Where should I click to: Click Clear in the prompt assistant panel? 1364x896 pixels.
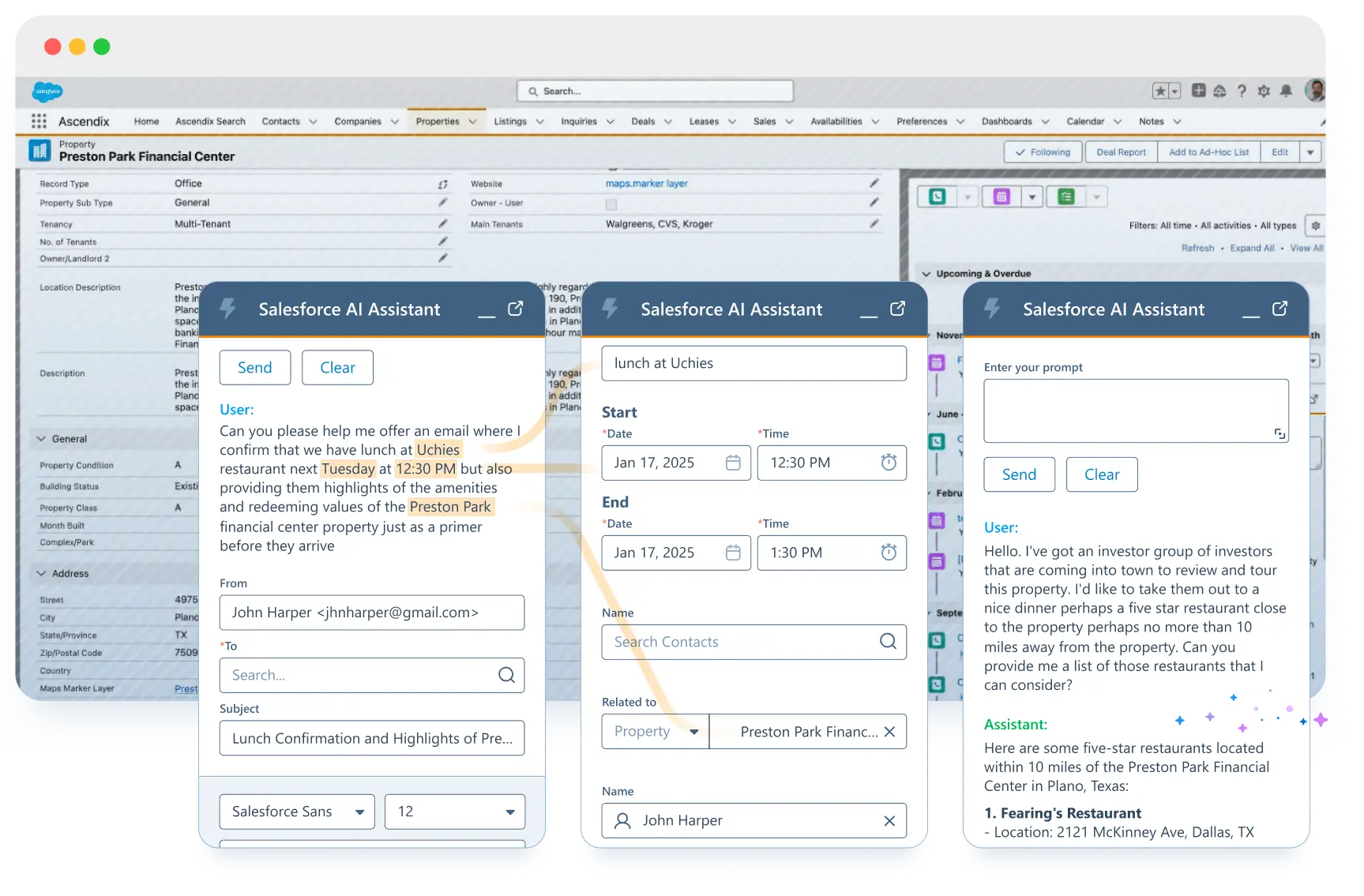1101,474
